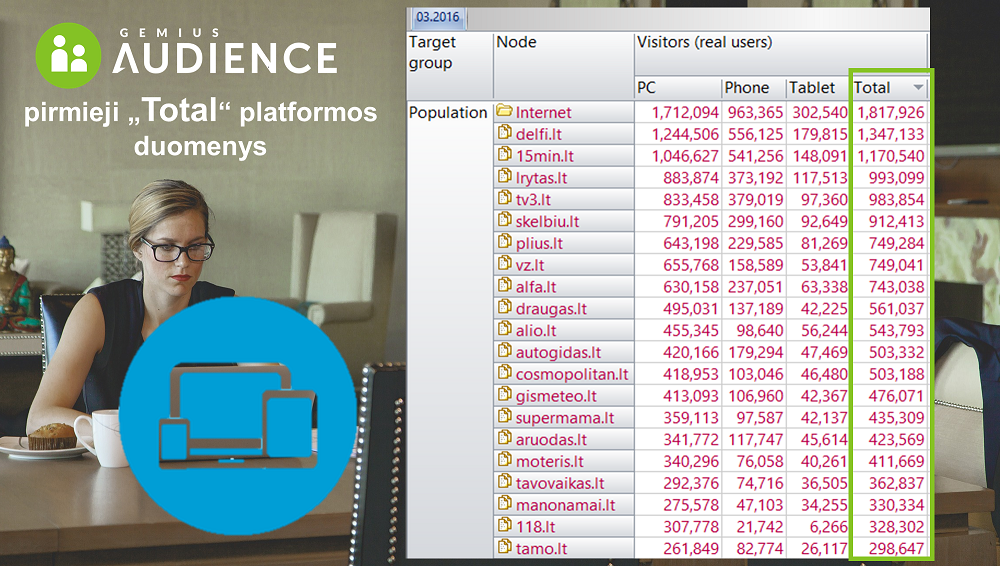Click the plius.lt PC value 643,198

coord(691,244)
